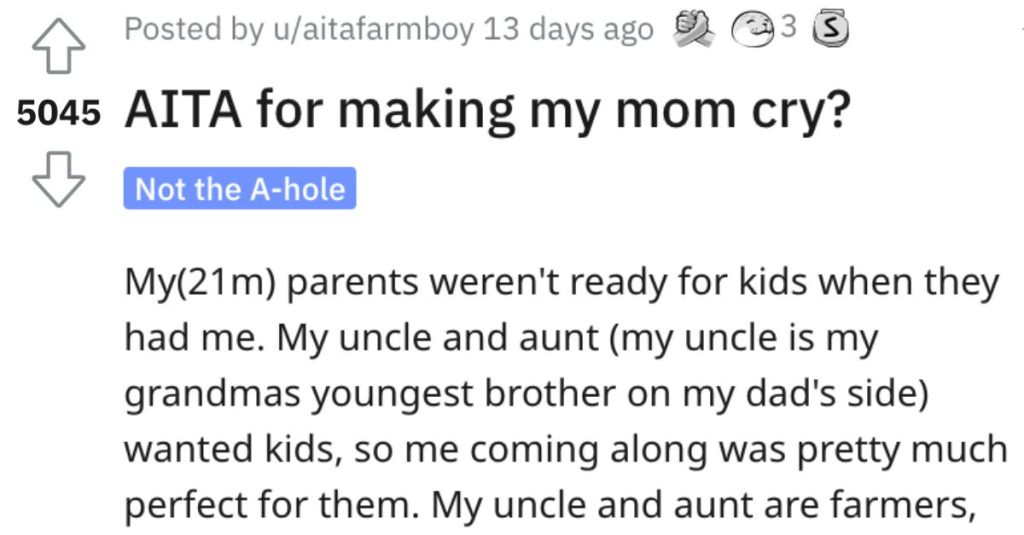Click the text line starting My(21m) parents
The image size is (1024, 535).
tap(562, 283)
